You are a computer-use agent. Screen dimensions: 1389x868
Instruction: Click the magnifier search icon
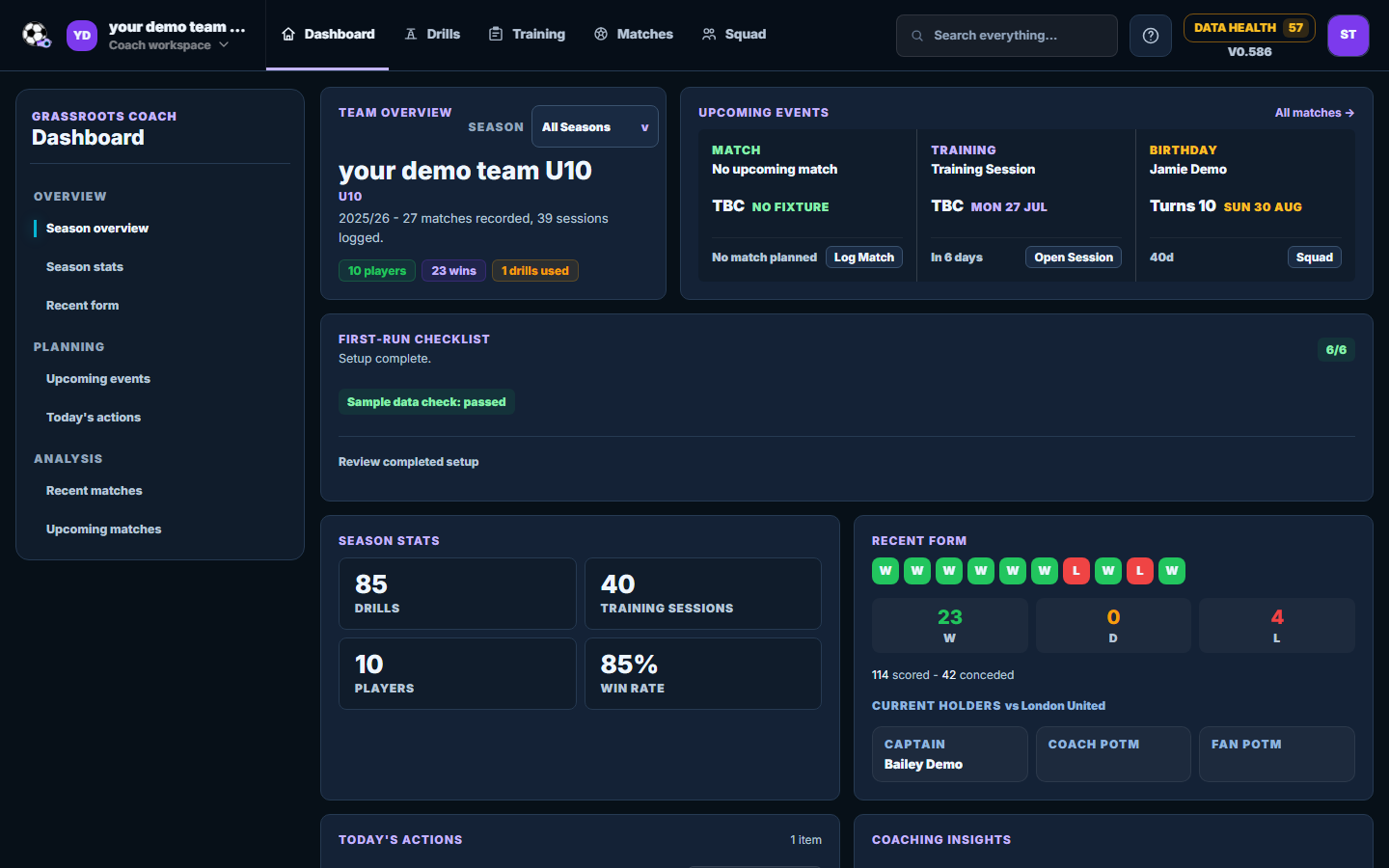(x=917, y=36)
